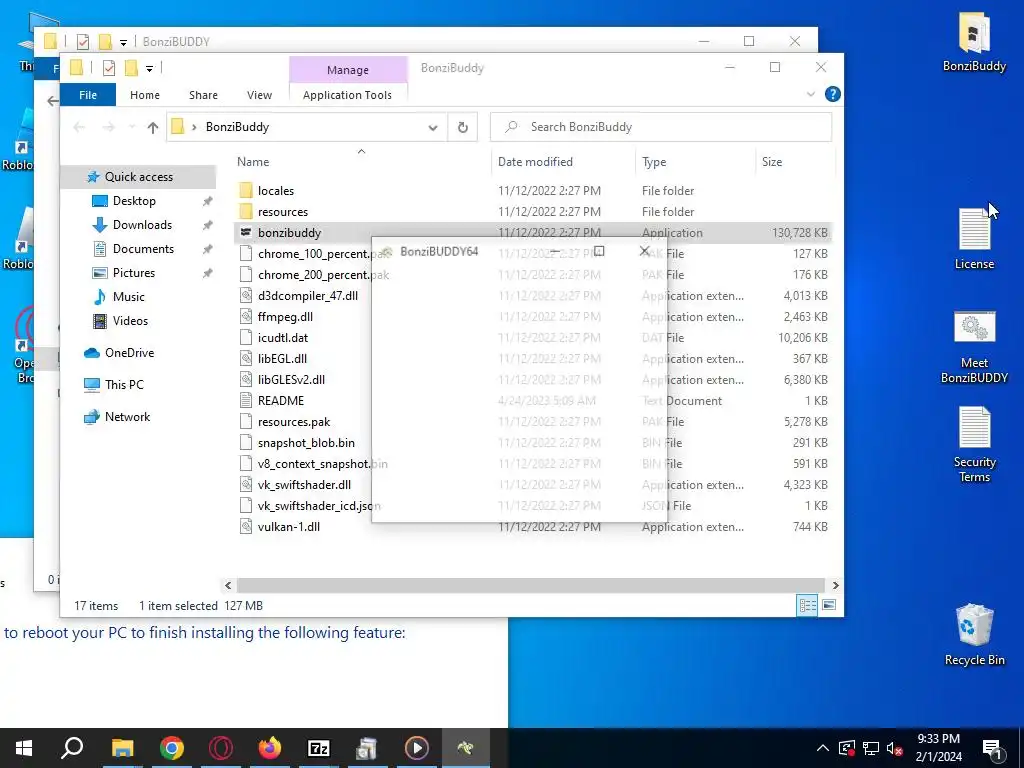Switch to the Home ribbon tab
The image size is (1024, 768).
pyautogui.click(x=144, y=95)
